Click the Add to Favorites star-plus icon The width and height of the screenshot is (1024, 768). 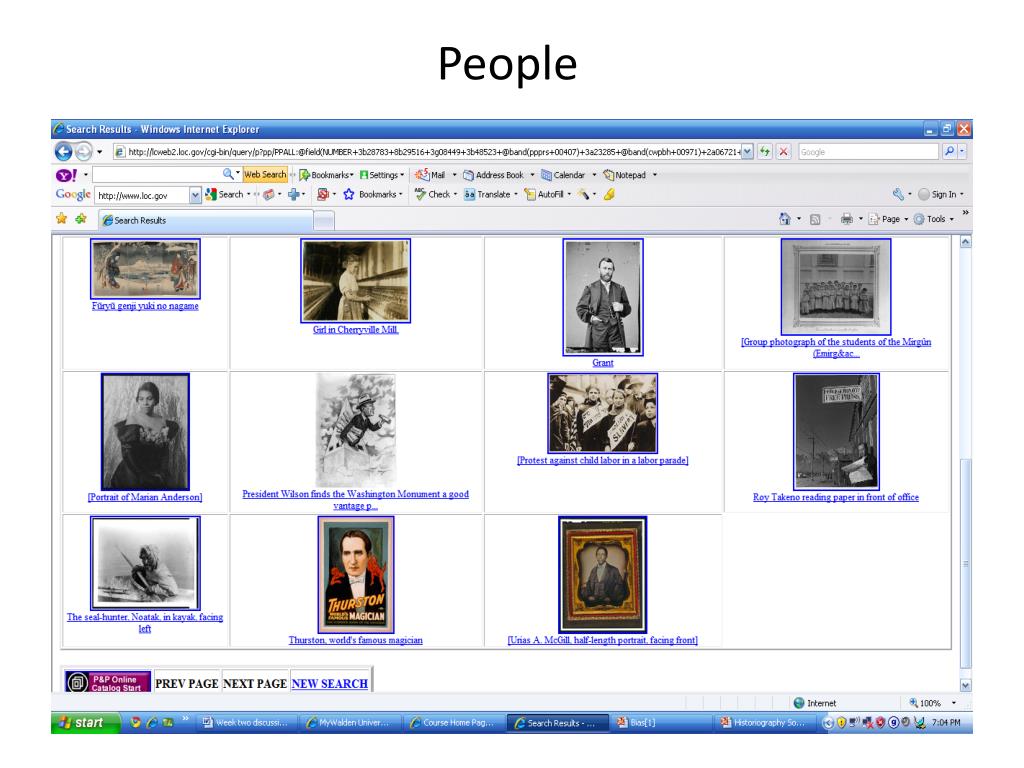click(81, 219)
